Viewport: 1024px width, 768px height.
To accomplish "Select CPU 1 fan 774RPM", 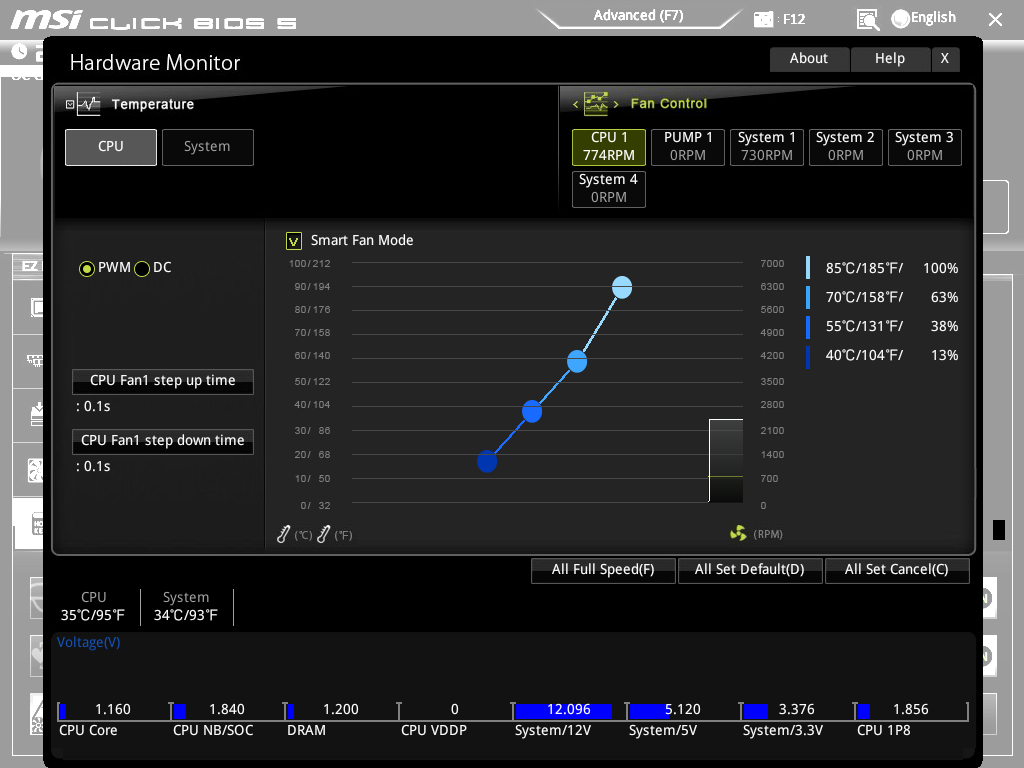I will point(609,147).
